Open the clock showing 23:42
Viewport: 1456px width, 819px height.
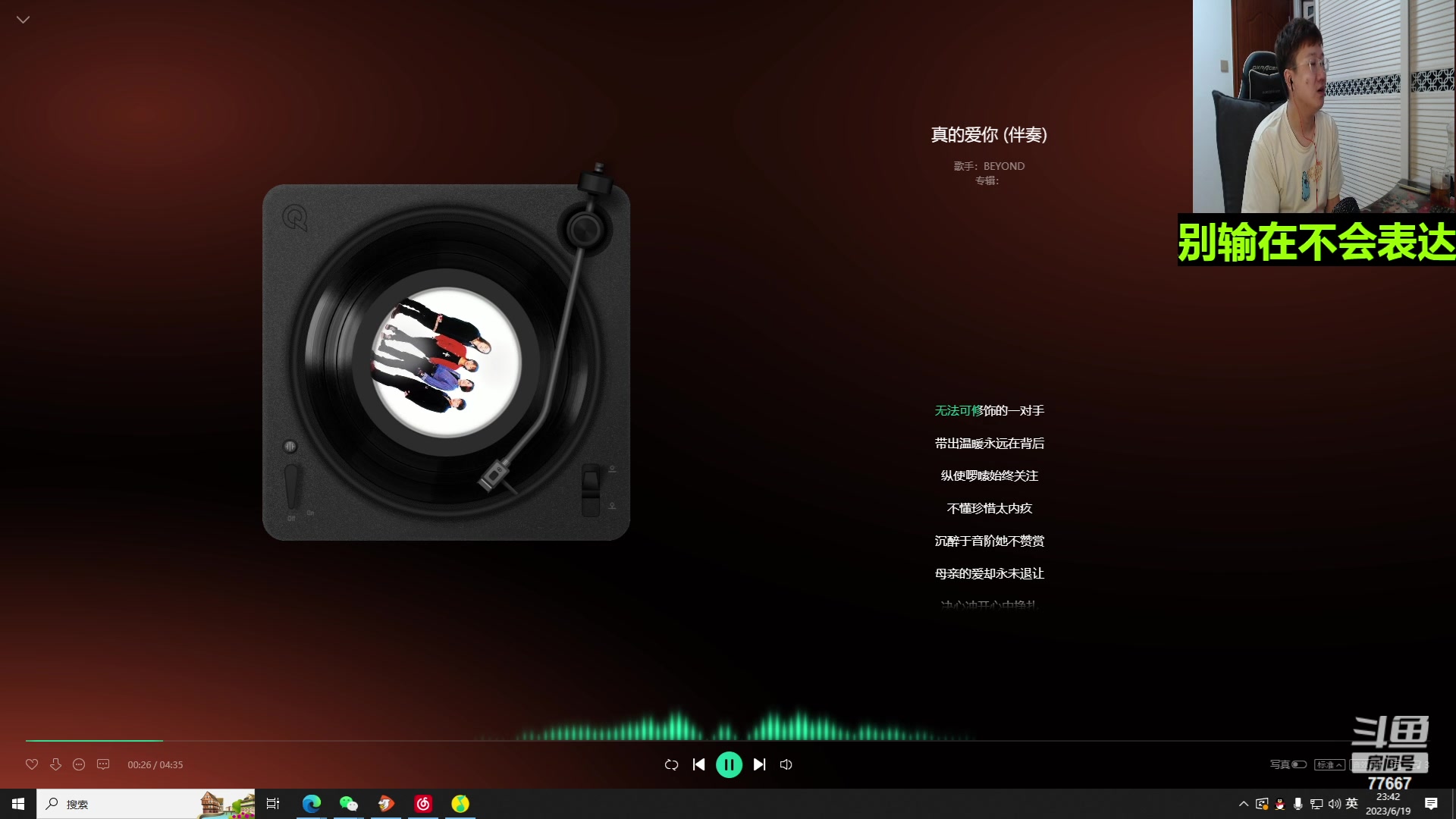tap(1388, 804)
